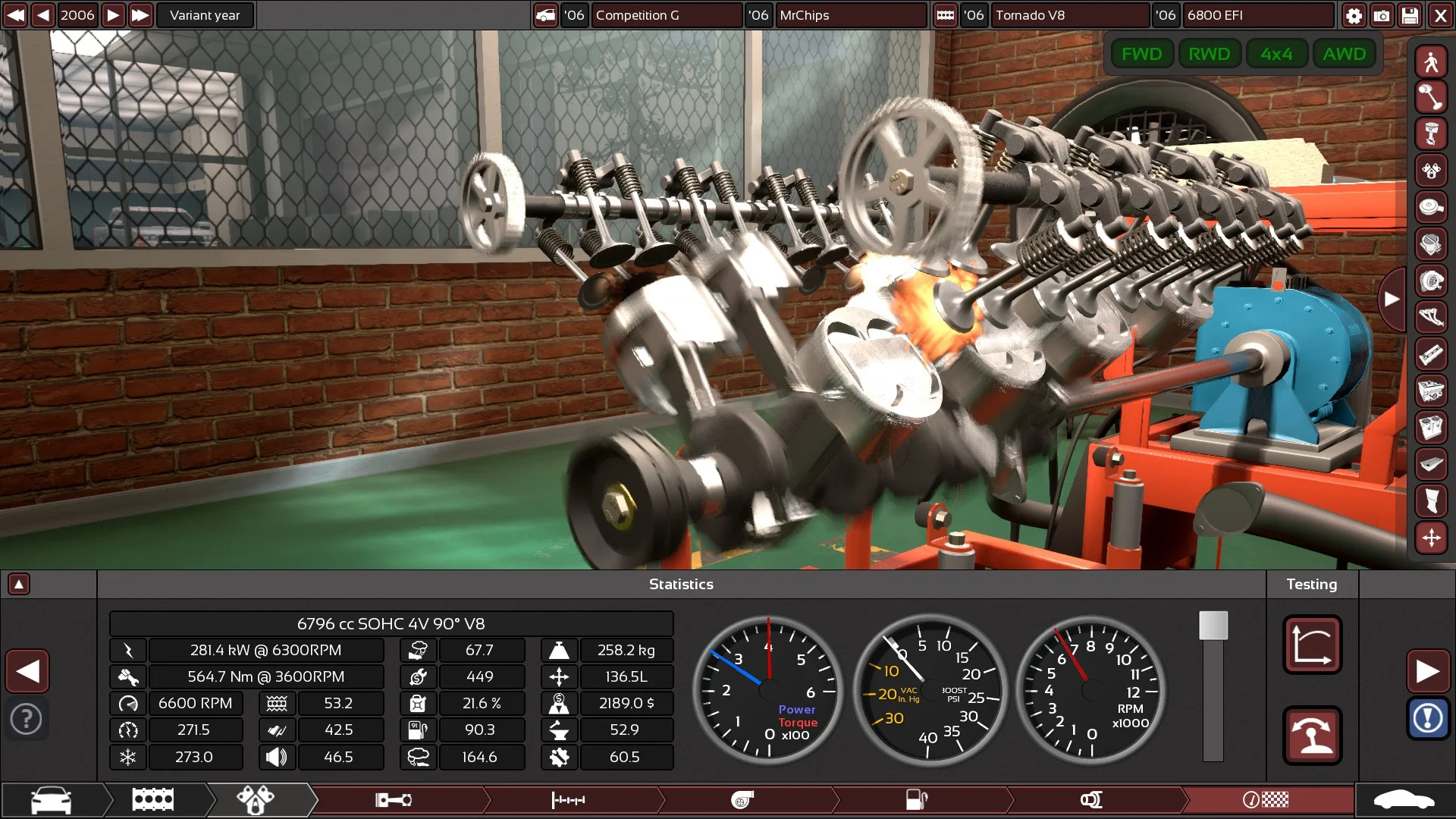Click the exhaust headers icon in sidebar
Image resolution: width=1456 pixels, height=819 pixels.
1431,318
